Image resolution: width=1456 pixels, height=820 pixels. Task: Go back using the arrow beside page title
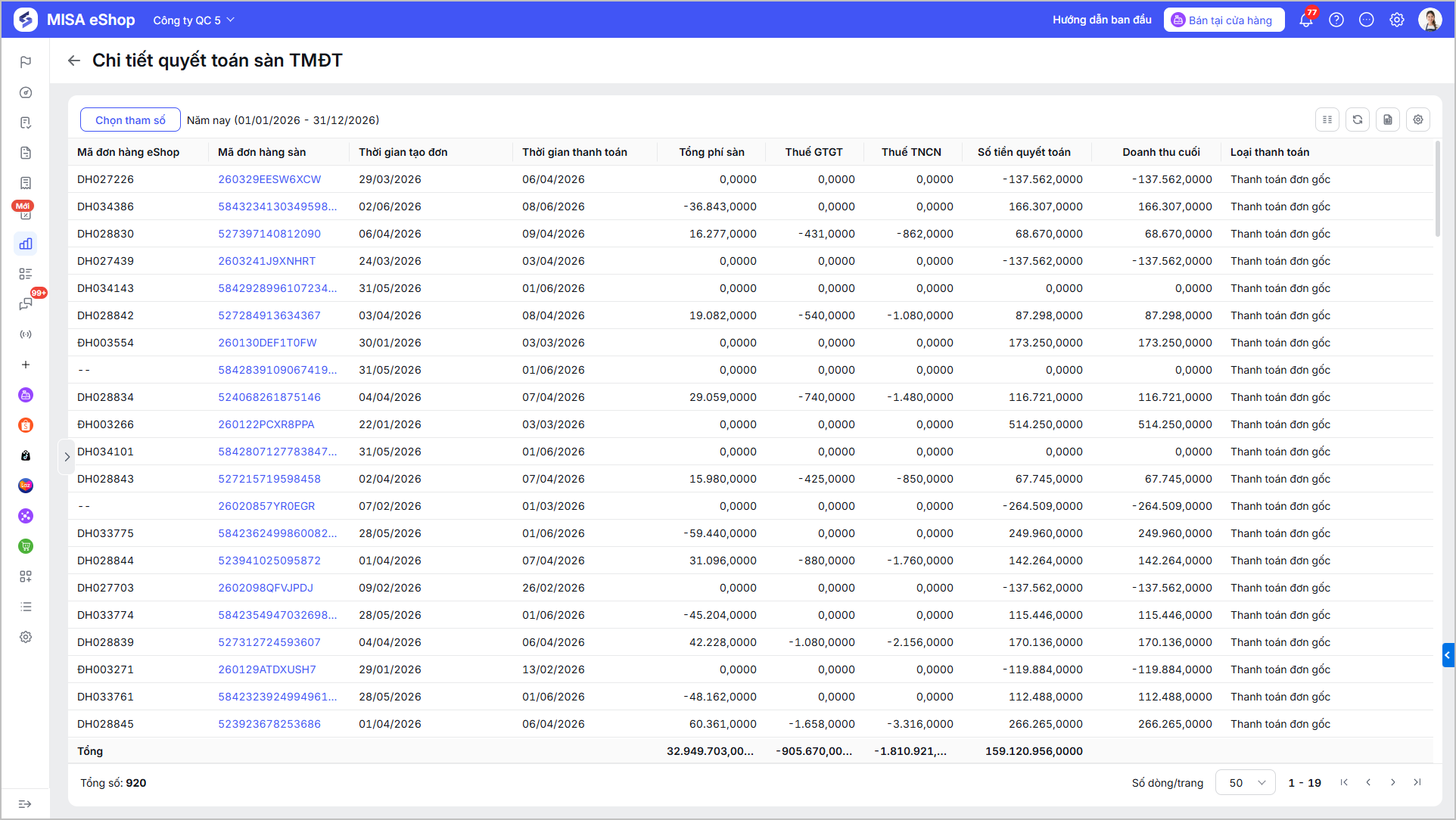[74, 61]
